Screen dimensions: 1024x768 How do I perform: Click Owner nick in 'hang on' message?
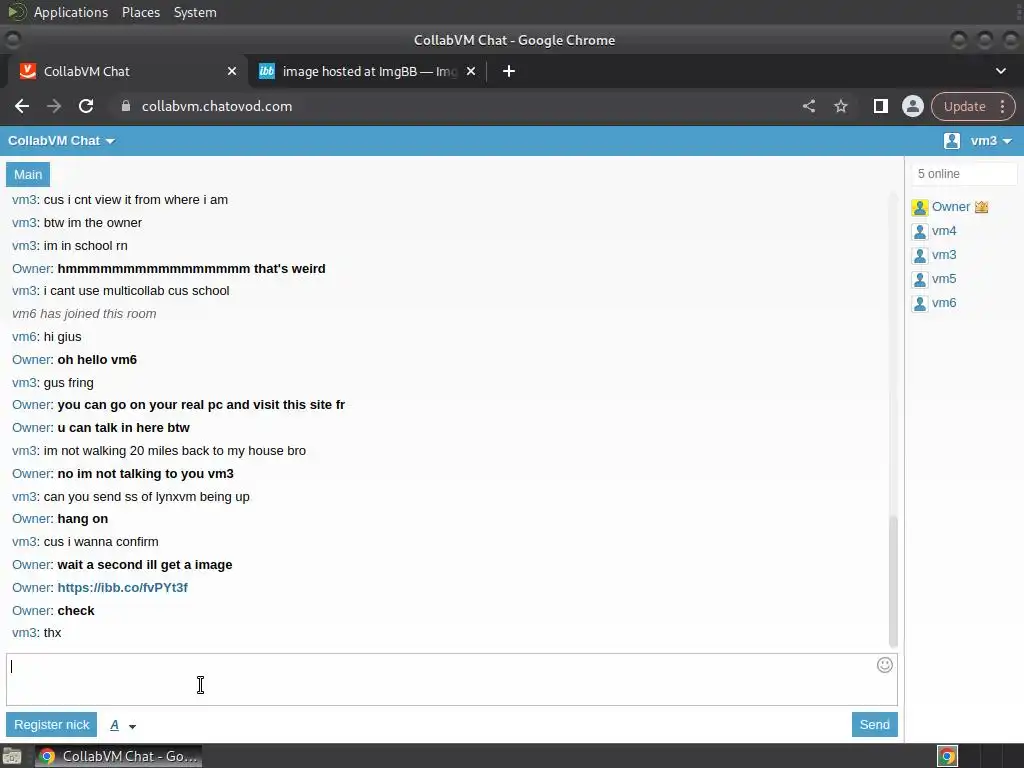click(31, 519)
